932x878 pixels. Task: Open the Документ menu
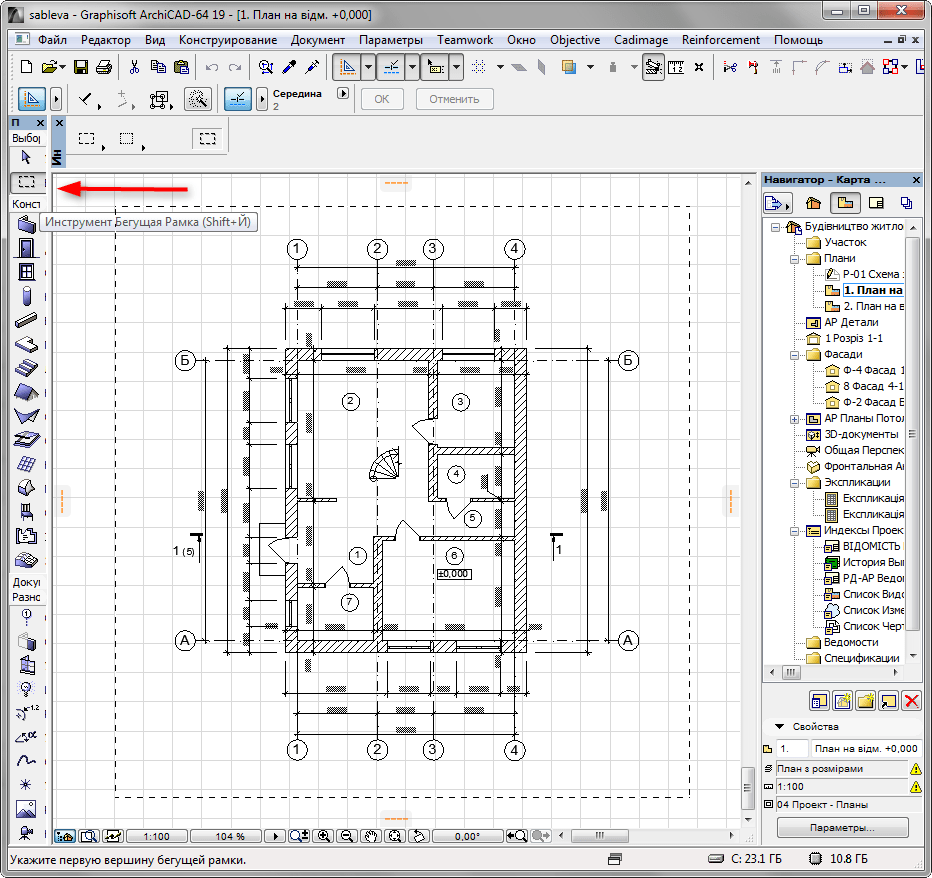pyautogui.click(x=318, y=40)
